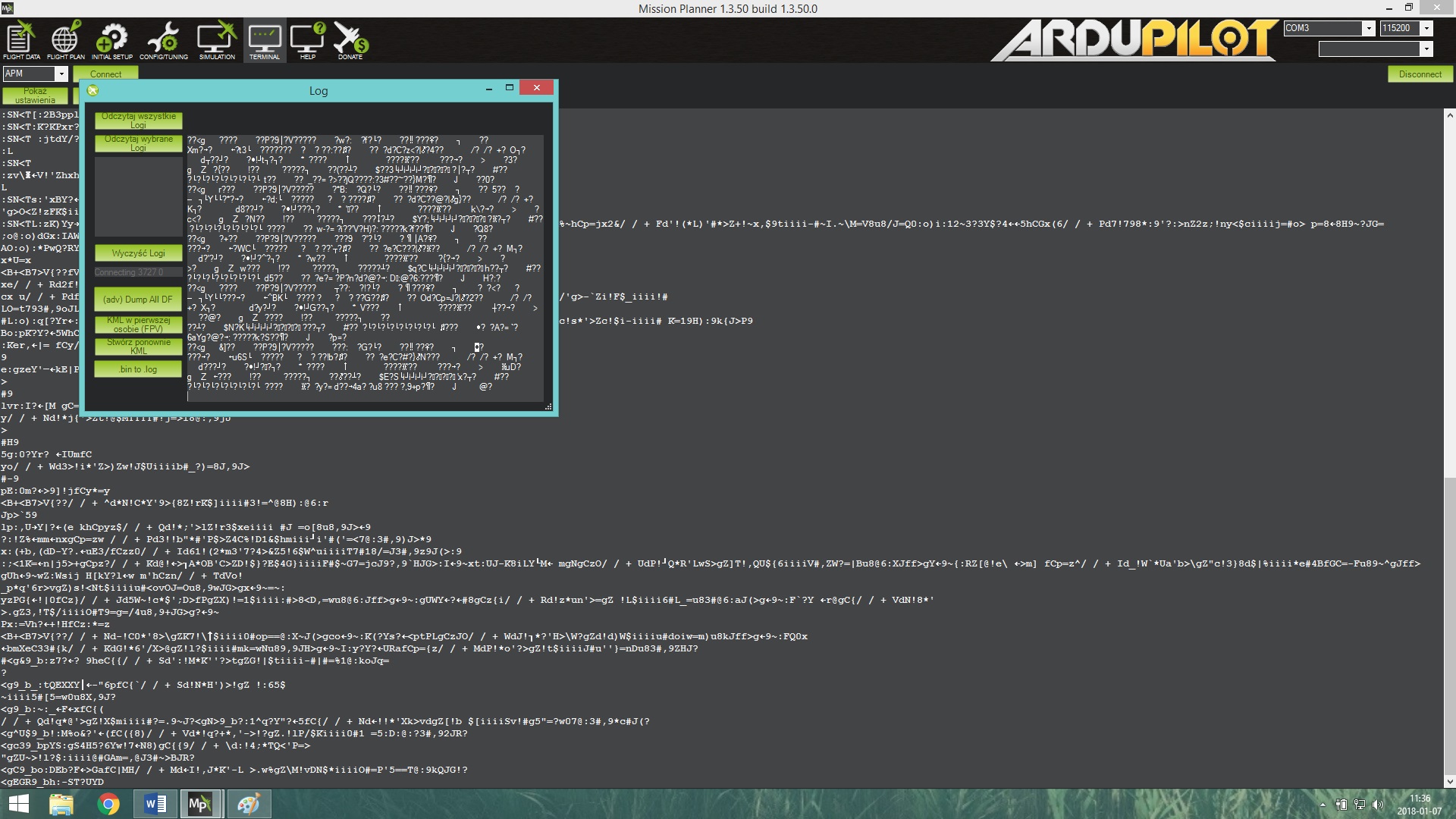This screenshot has height=819, width=1456.
Task: Expand the empty dropdown below COM3
Action: [1426, 49]
